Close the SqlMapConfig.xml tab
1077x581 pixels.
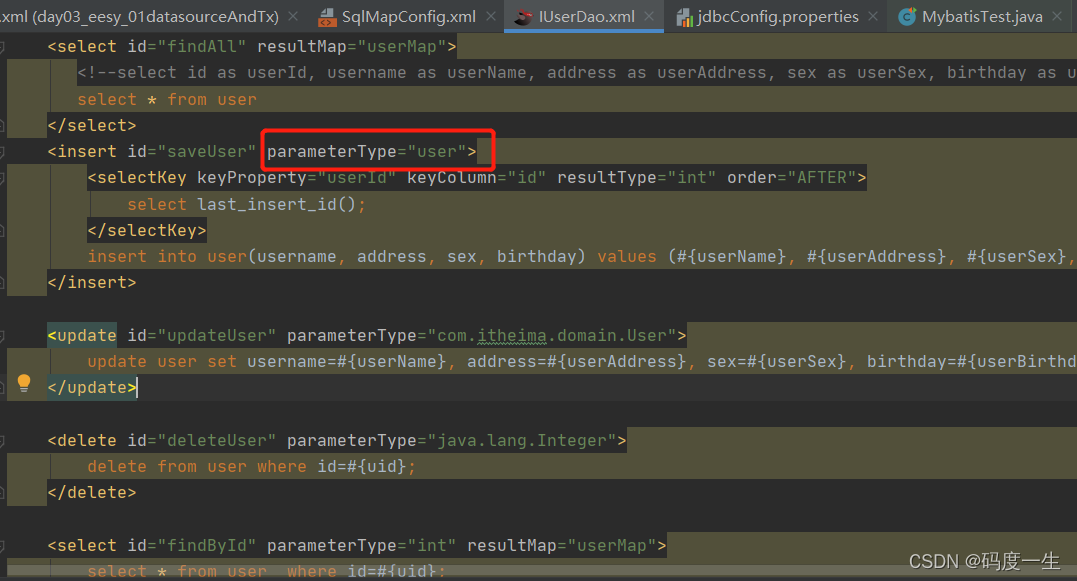491,16
